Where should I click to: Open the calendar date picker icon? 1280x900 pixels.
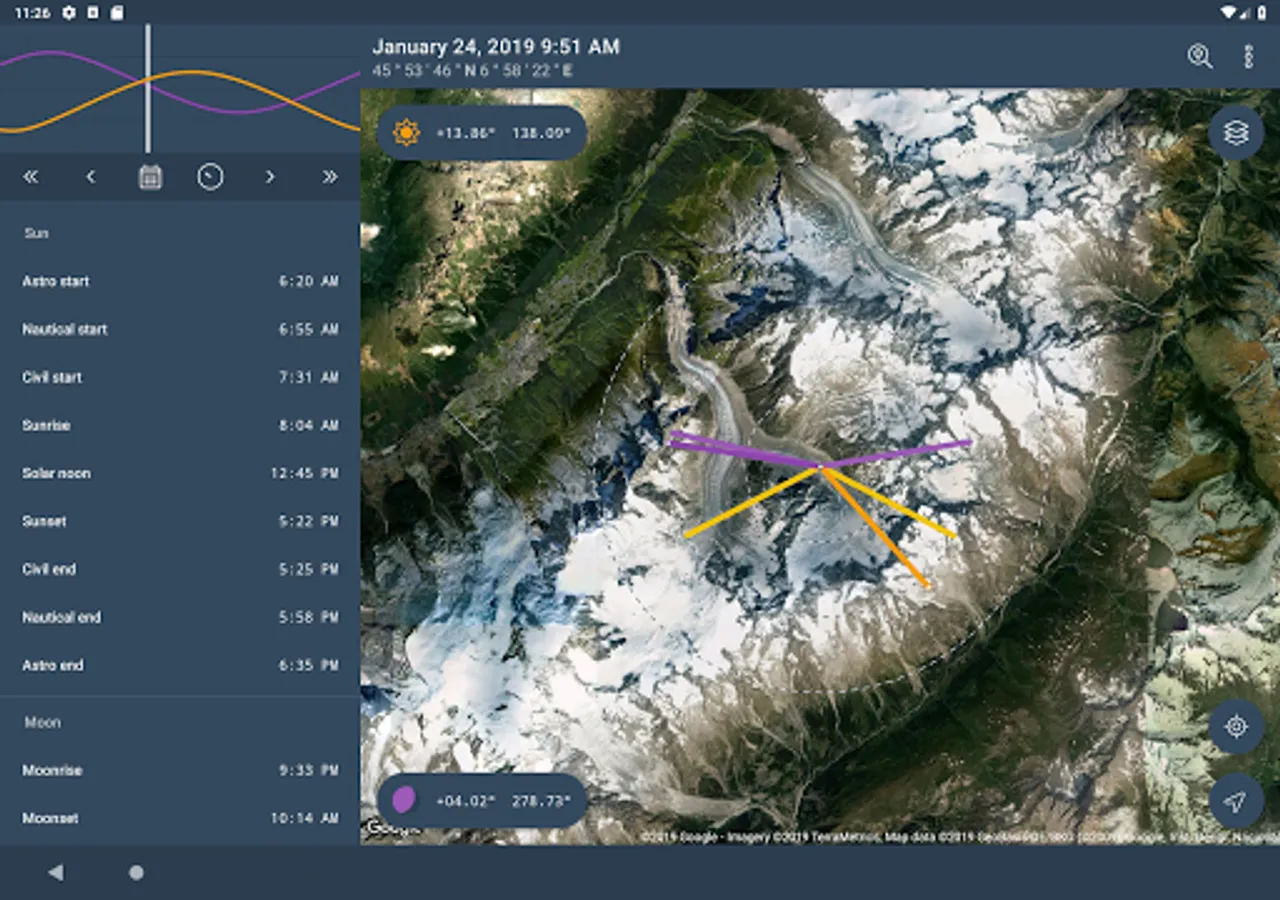point(150,177)
